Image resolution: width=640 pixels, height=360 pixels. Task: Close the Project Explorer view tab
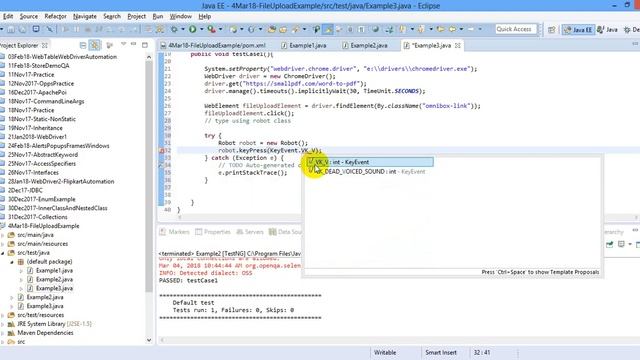pyautogui.click(x=44, y=45)
